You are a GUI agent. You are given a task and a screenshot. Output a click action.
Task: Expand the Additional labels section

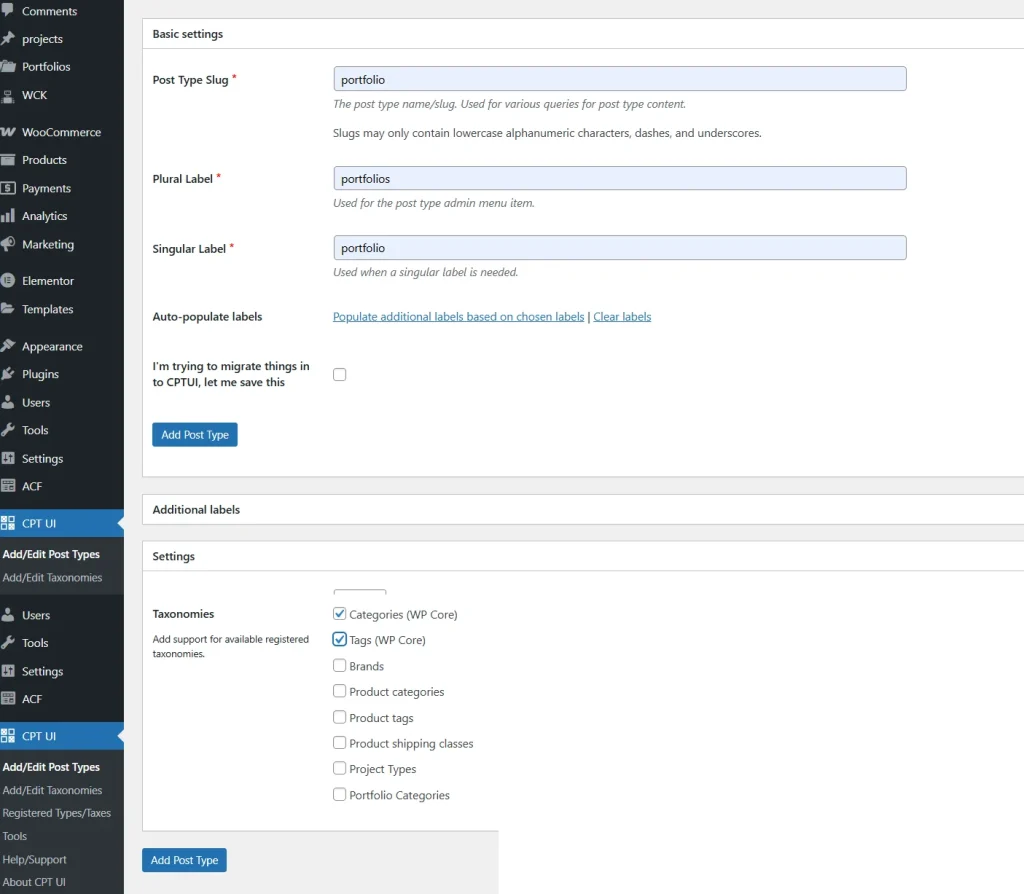pos(196,509)
